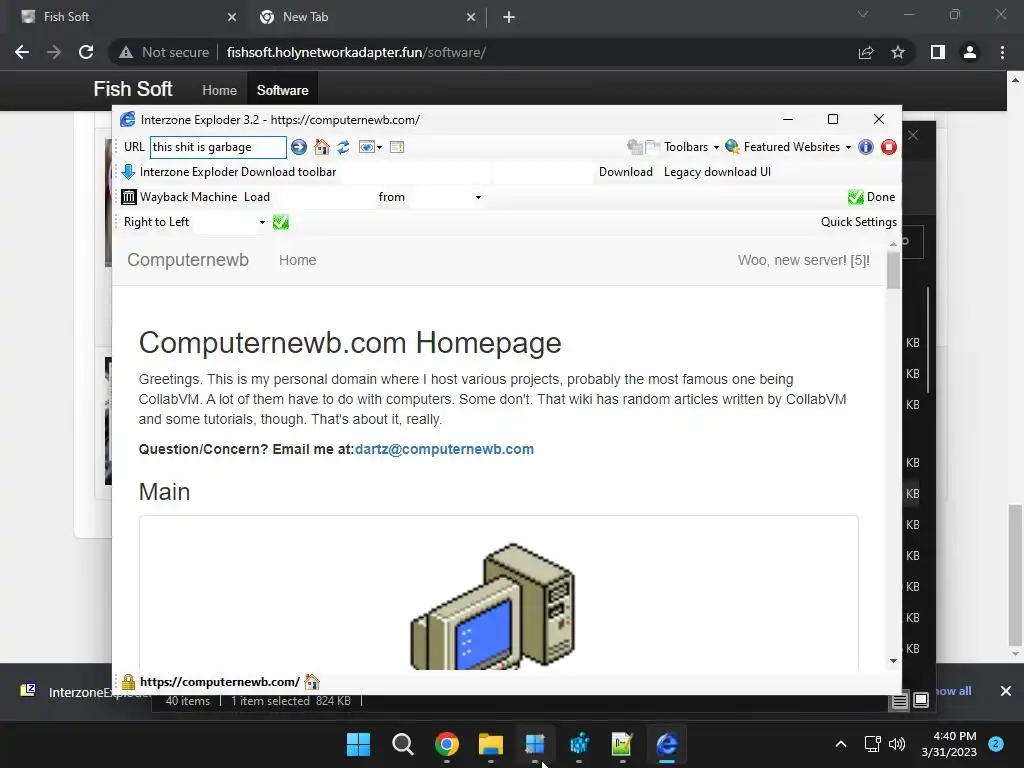Click the green checkmark beside Done
The height and width of the screenshot is (768, 1024).
pyautogui.click(x=855, y=197)
